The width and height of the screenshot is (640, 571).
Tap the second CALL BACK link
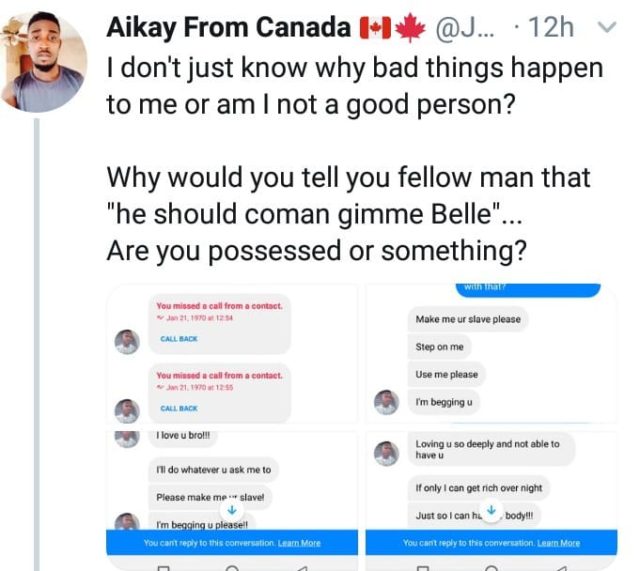(179, 408)
